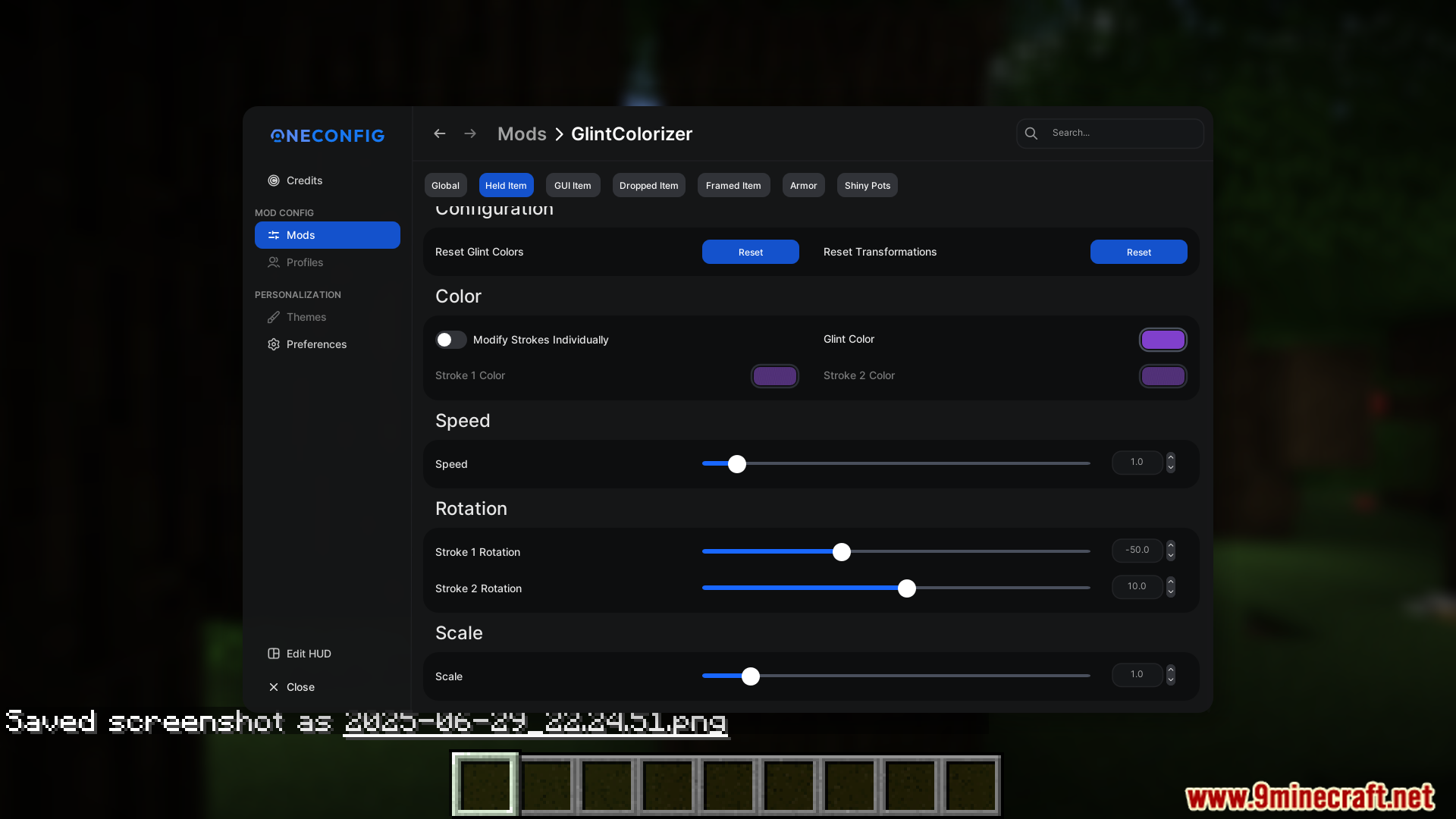1456x819 pixels.
Task: Open the GUI Item tab
Action: tap(573, 186)
